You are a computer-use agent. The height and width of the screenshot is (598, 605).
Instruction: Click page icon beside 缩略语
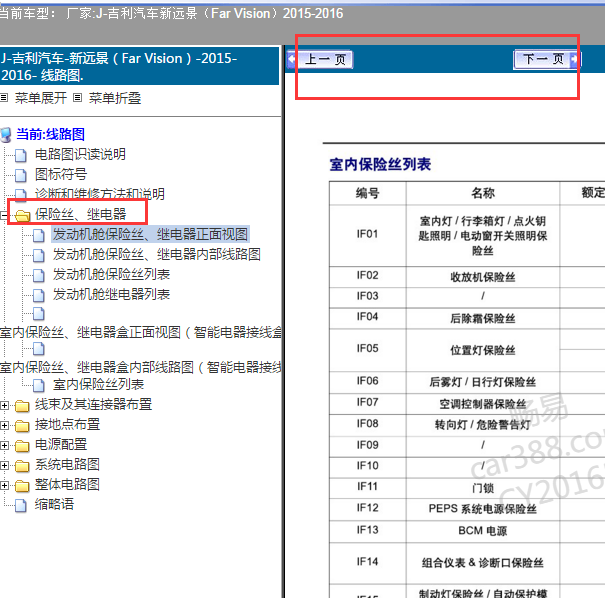pos(21,505)
